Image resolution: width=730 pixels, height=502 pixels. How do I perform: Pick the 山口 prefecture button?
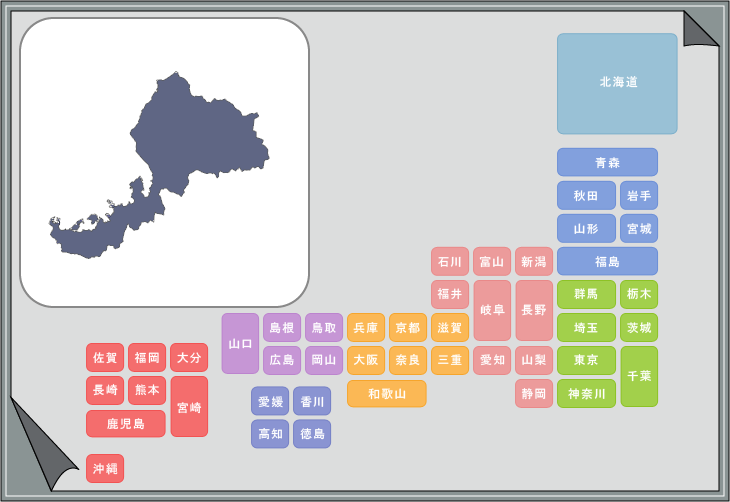(x=240, y=343)
